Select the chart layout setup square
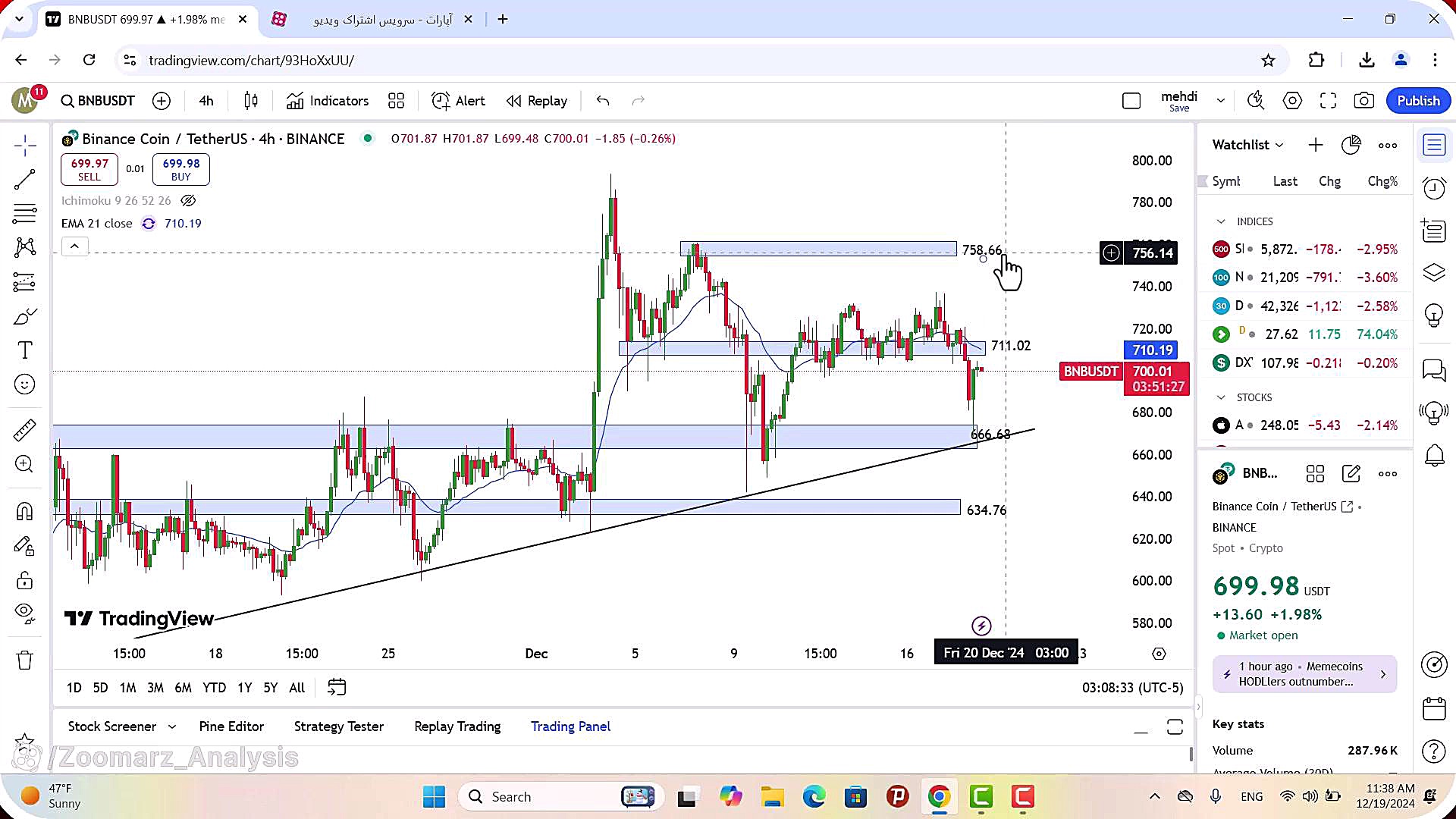 [x=1131, y=101]
